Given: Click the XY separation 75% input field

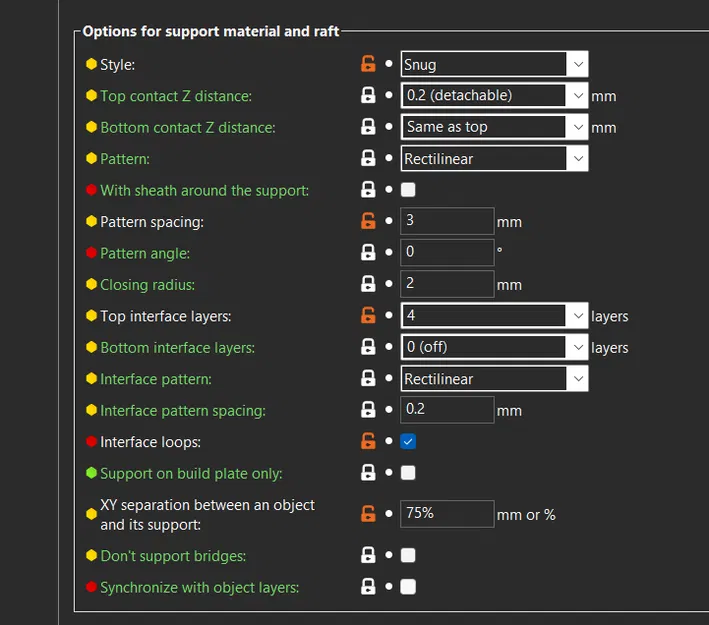Looking at the screenshot, I should (447, 514).
